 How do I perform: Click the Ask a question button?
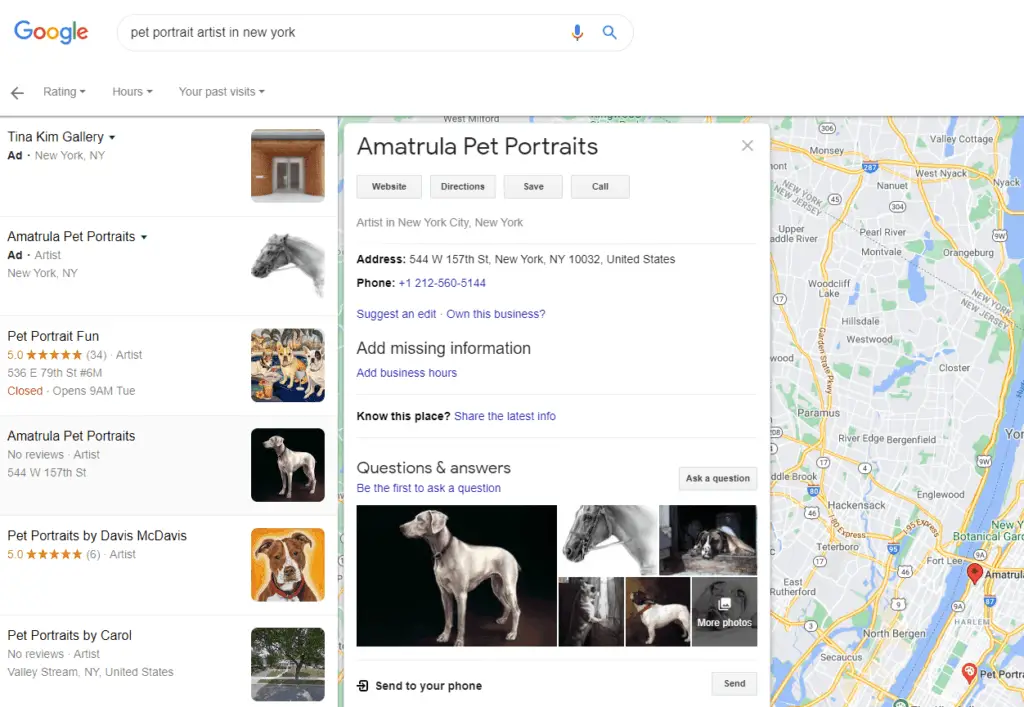[718, 479]
